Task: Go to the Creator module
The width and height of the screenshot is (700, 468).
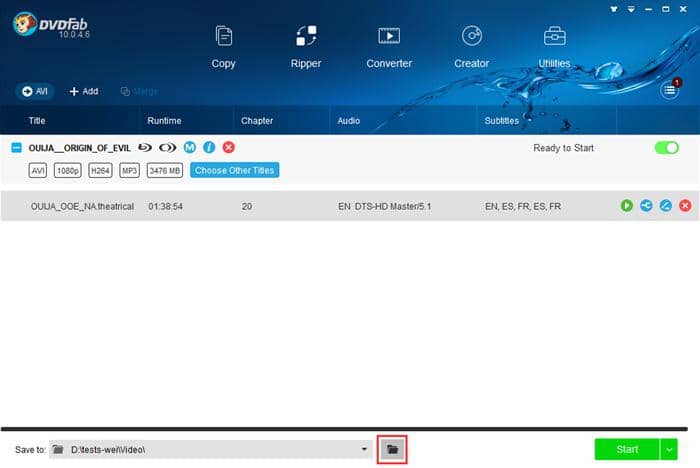Action: 471,46
